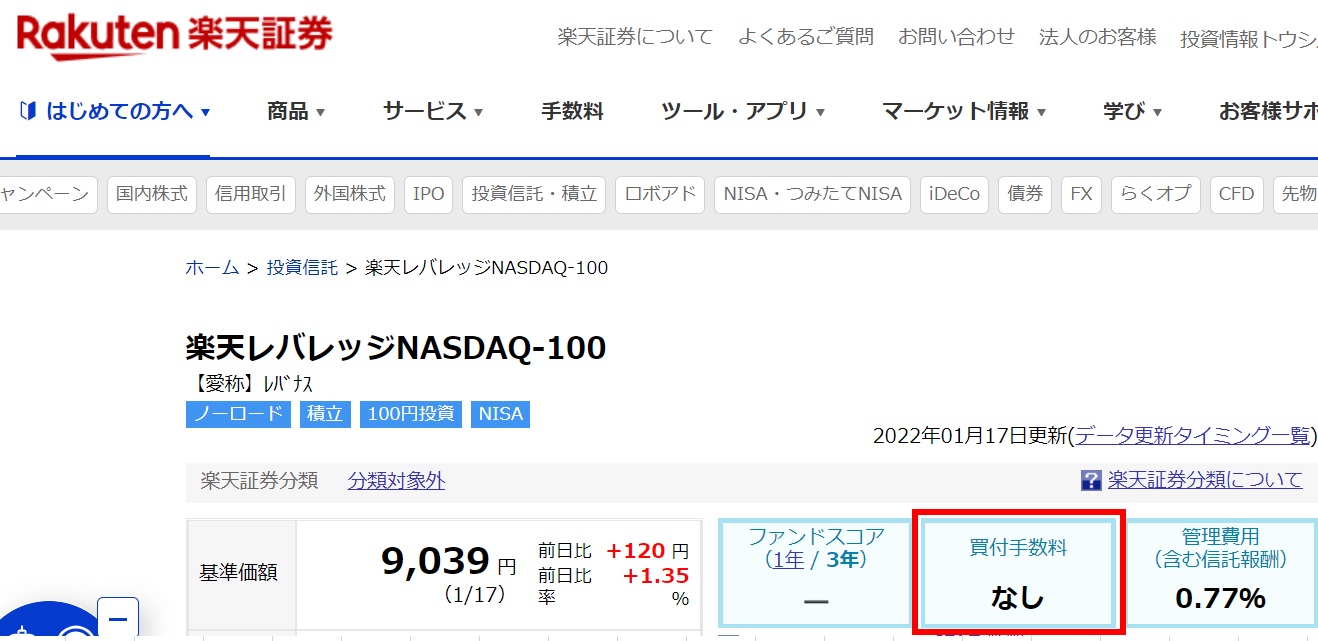Expand the ツール・アプリ menu

(x=743, y=111)
